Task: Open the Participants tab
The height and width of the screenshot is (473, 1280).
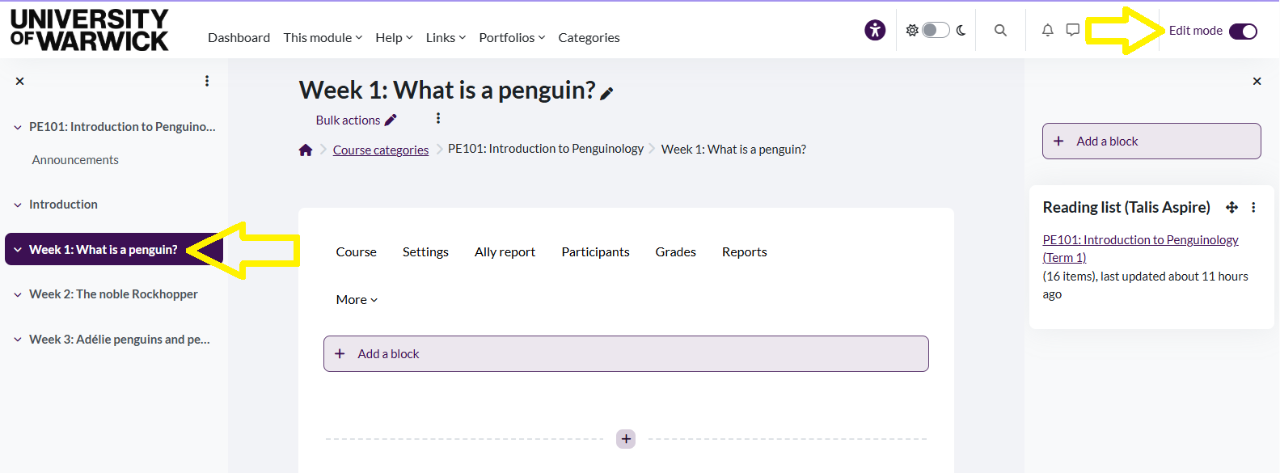Action: [596, 252]
